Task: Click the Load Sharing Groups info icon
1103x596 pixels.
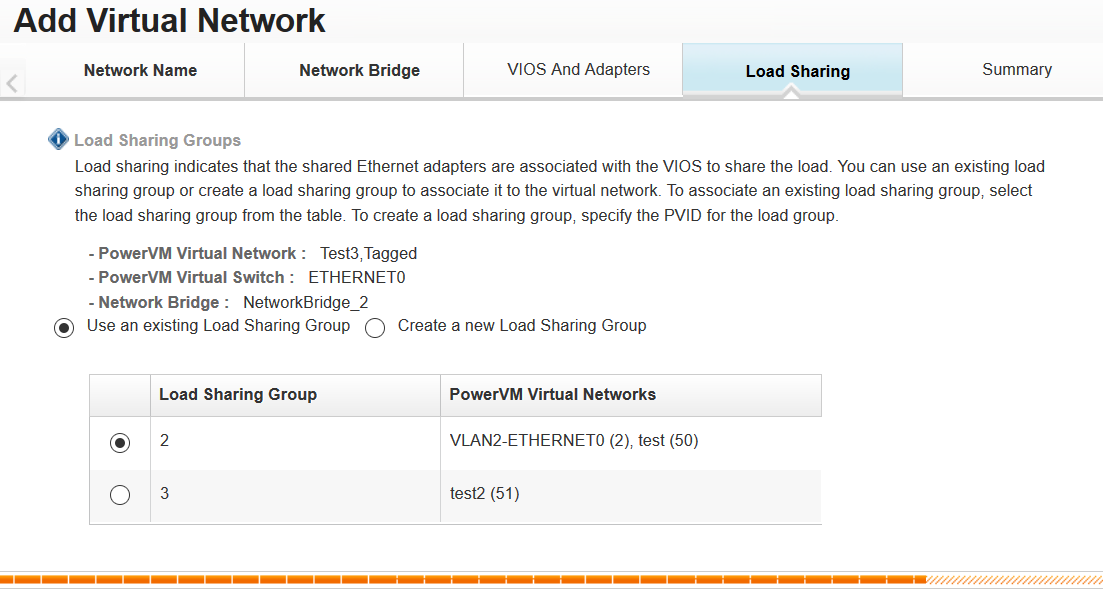Action: click(x=58, y=139)
